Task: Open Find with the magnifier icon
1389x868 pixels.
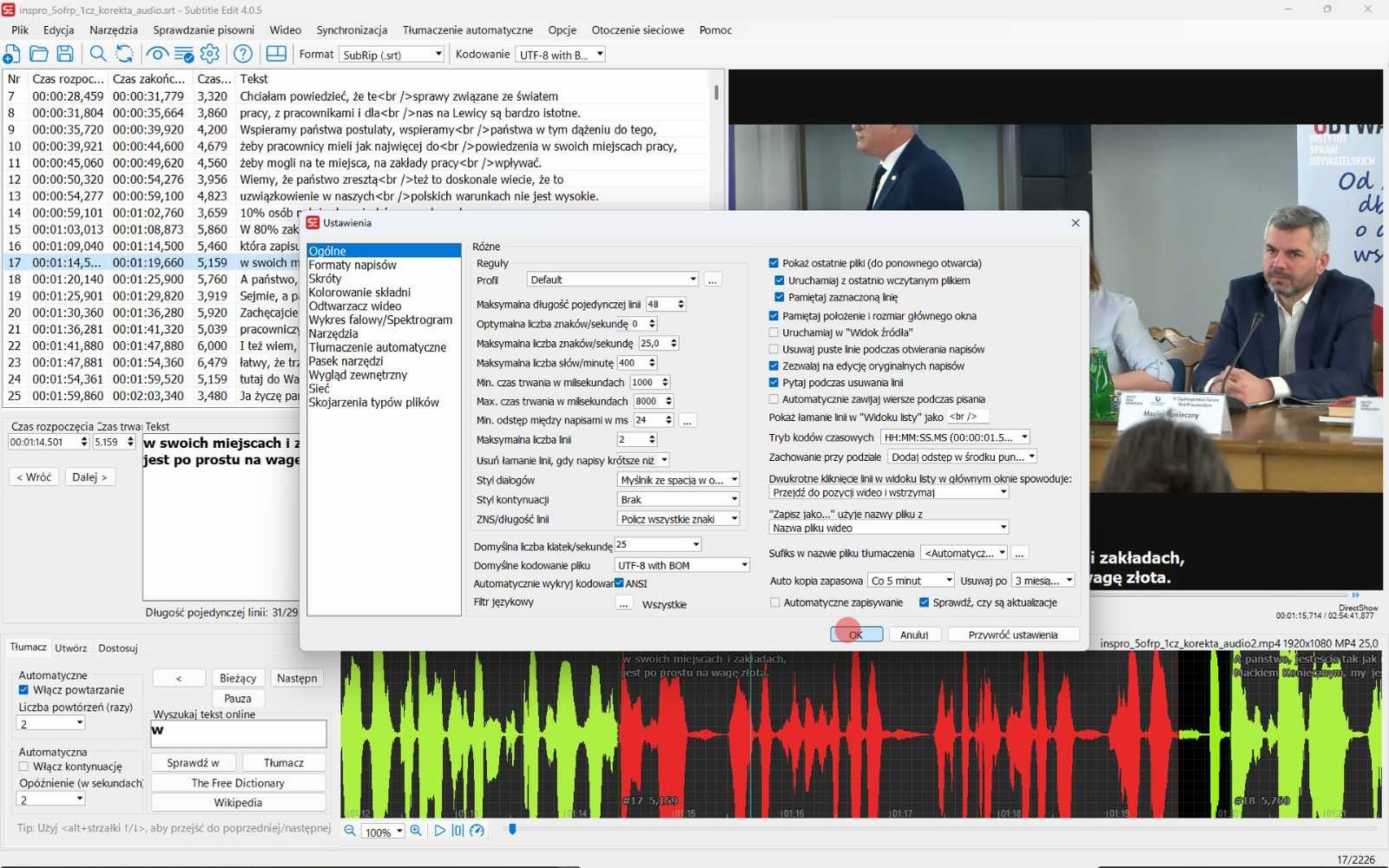Action: point(98,54)
